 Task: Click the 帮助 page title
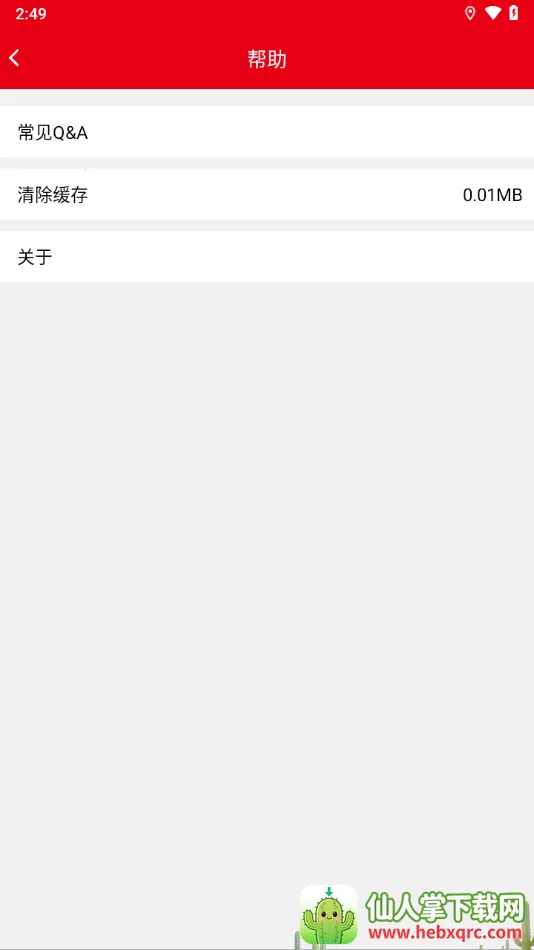(267, 59)
